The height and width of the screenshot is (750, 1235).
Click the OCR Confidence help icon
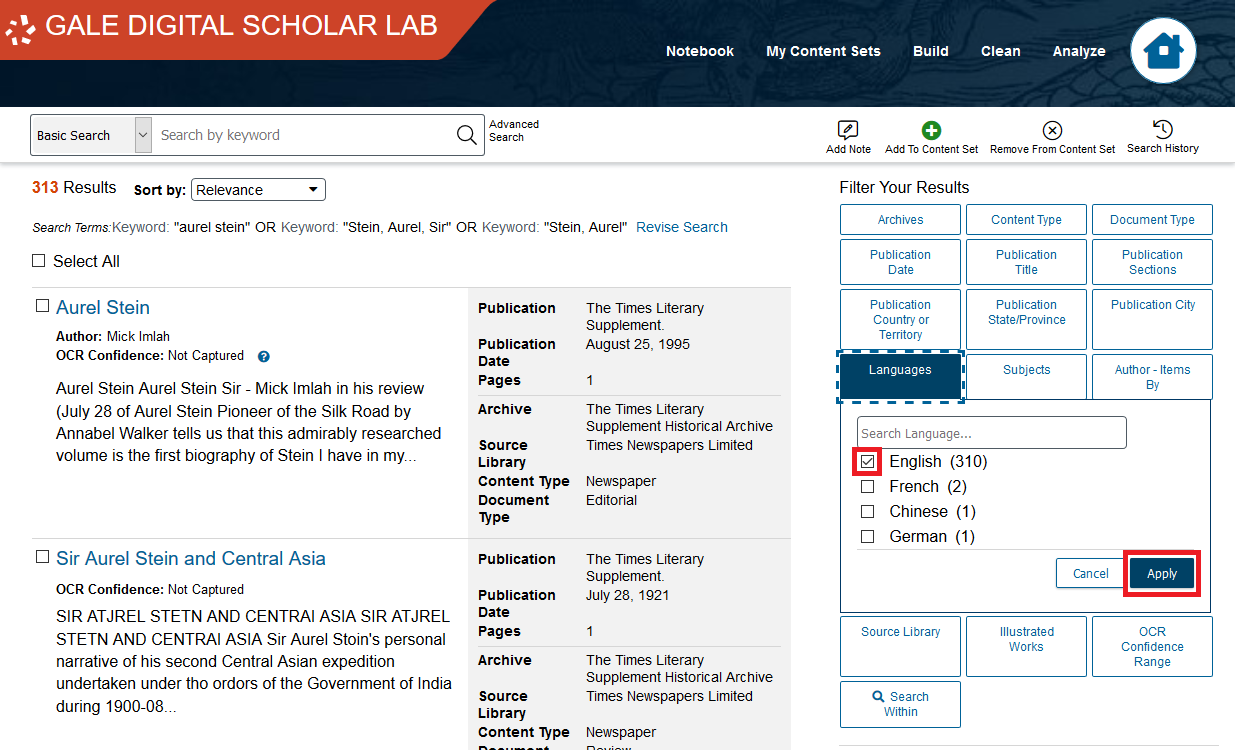[262, 356]
